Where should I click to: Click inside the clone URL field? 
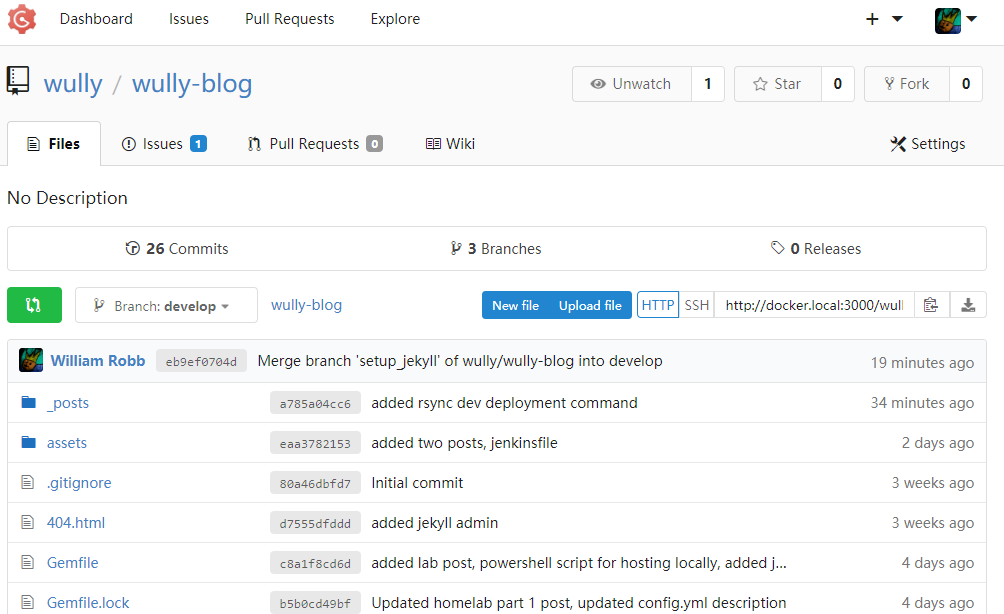click(x=813, y=305)
